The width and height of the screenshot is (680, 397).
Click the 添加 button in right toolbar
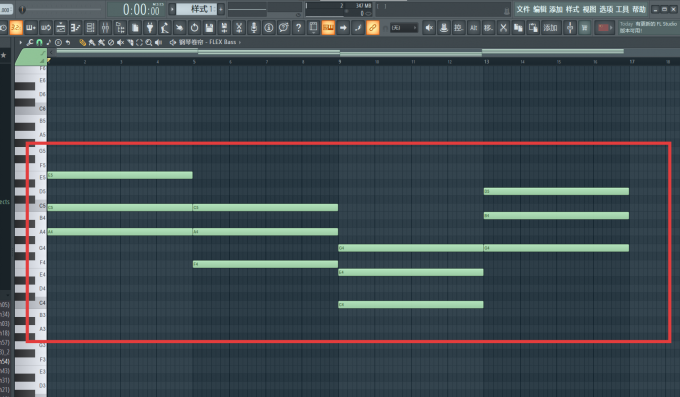tap(550, 28)
